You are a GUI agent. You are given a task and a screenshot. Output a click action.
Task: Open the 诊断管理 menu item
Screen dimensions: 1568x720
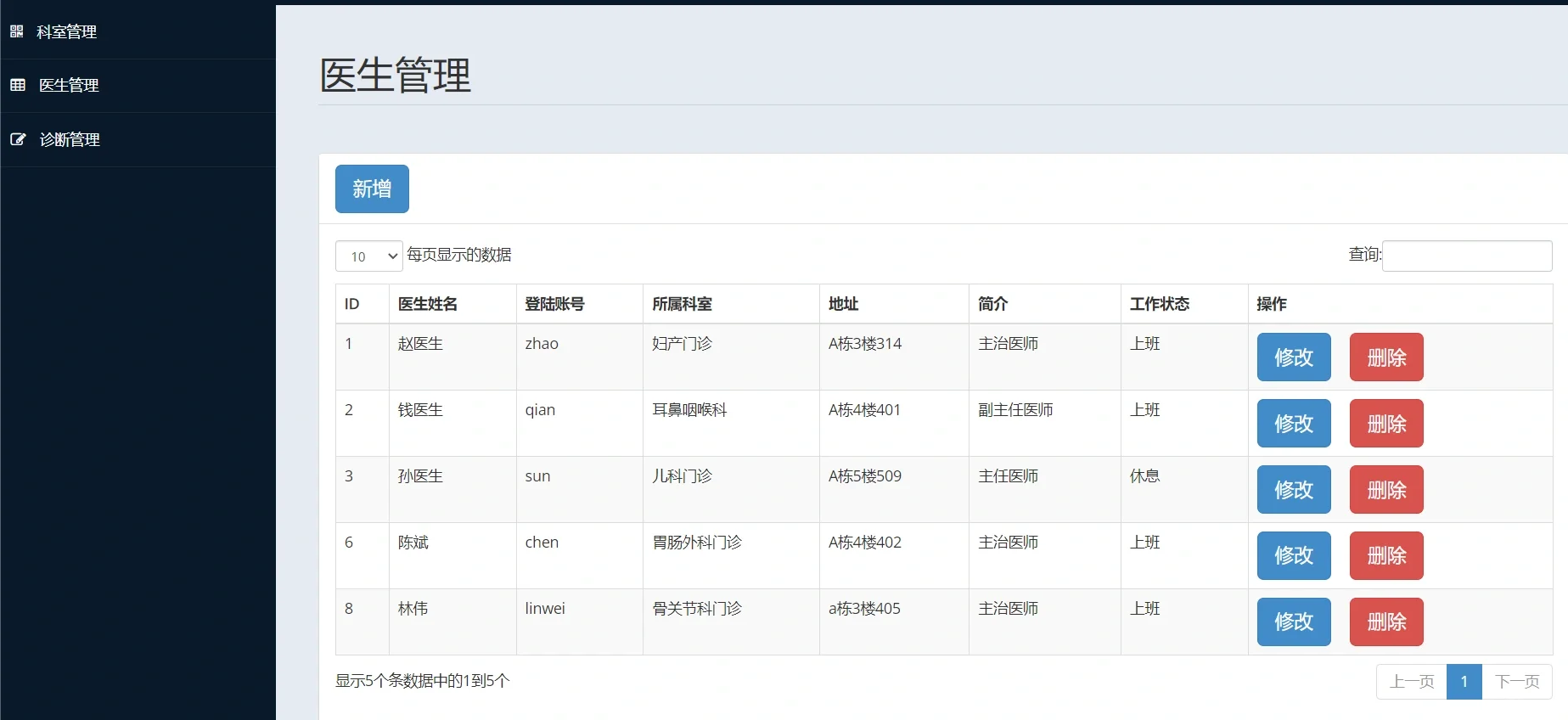[x=138, y=139]
